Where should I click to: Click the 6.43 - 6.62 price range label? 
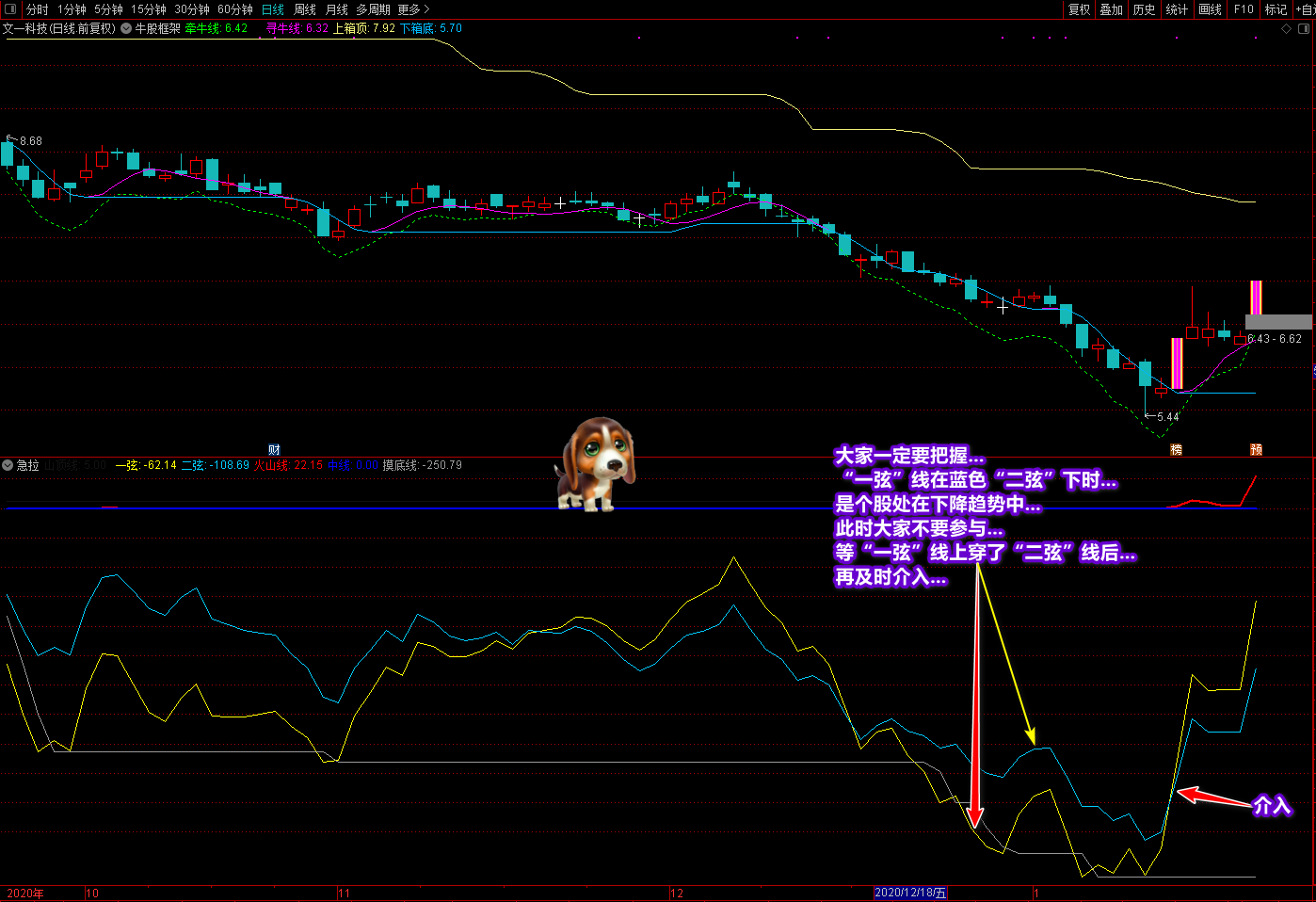[x=1275, y=339]
